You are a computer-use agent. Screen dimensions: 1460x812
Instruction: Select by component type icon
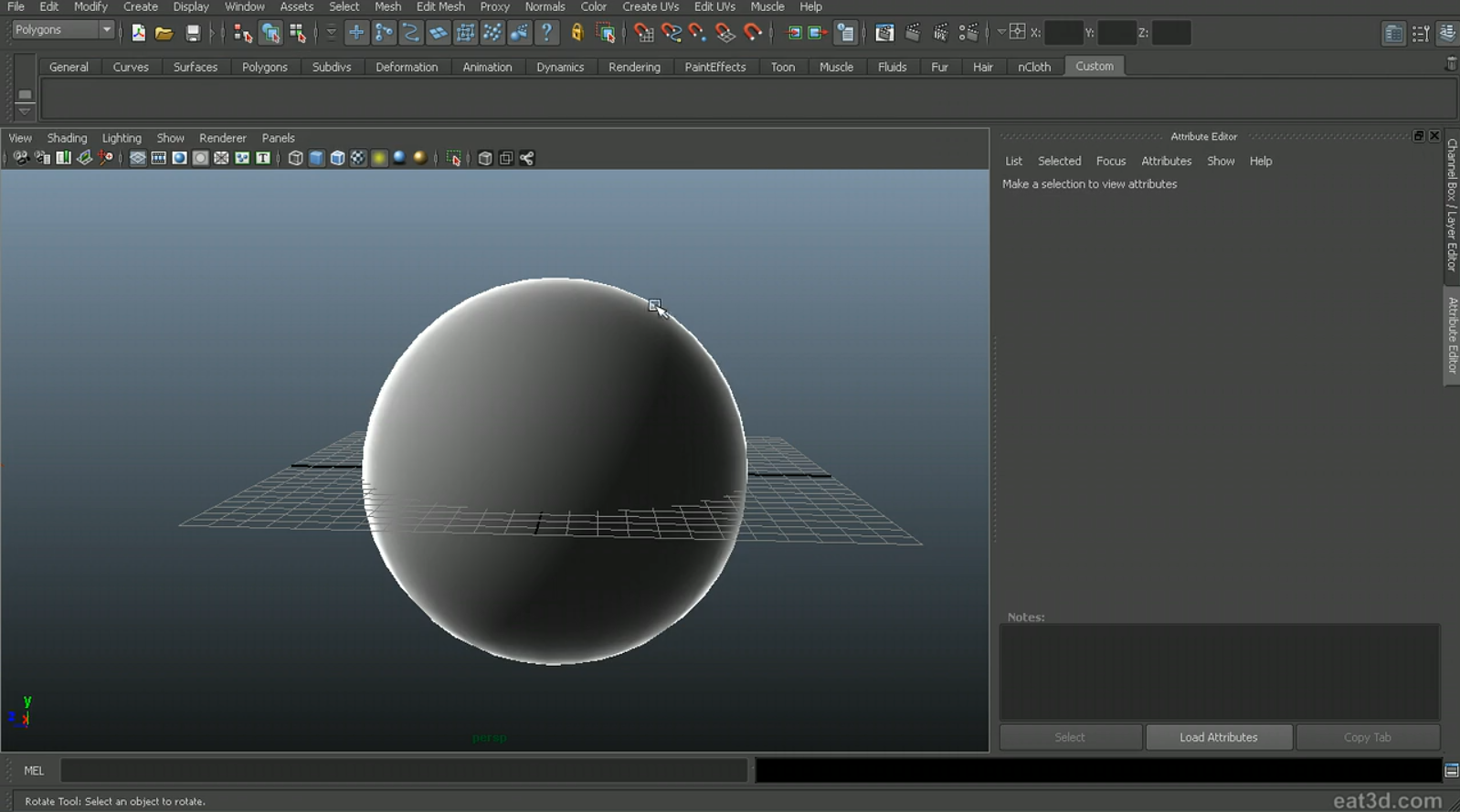pyautogui.click(x=298, y=34)
